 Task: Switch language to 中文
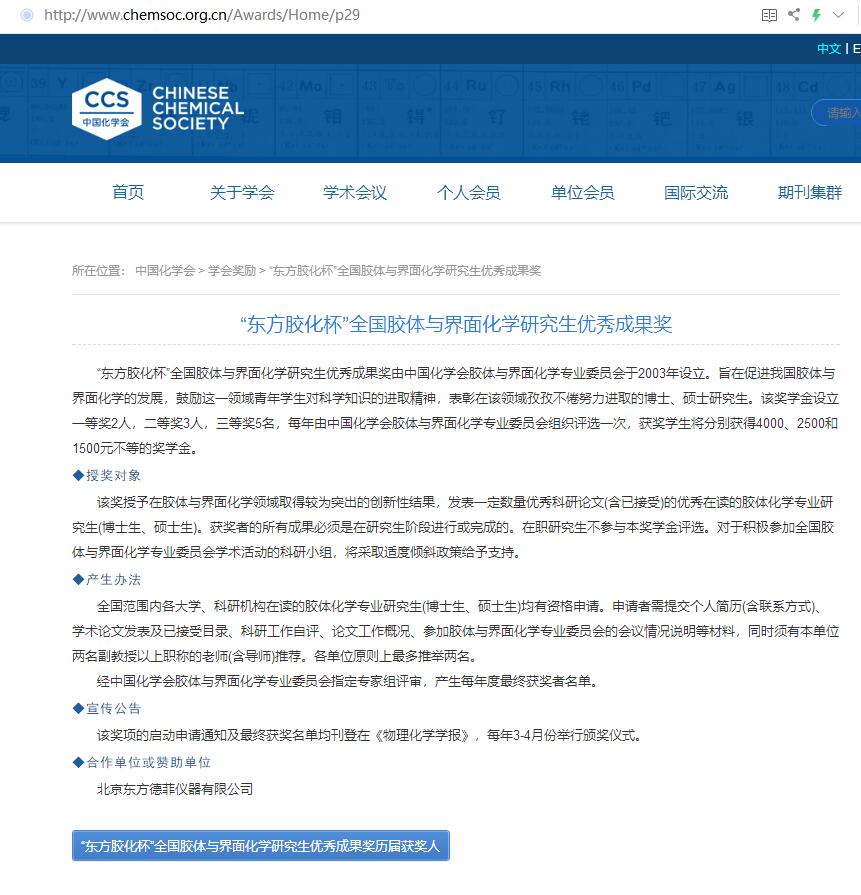828,49
